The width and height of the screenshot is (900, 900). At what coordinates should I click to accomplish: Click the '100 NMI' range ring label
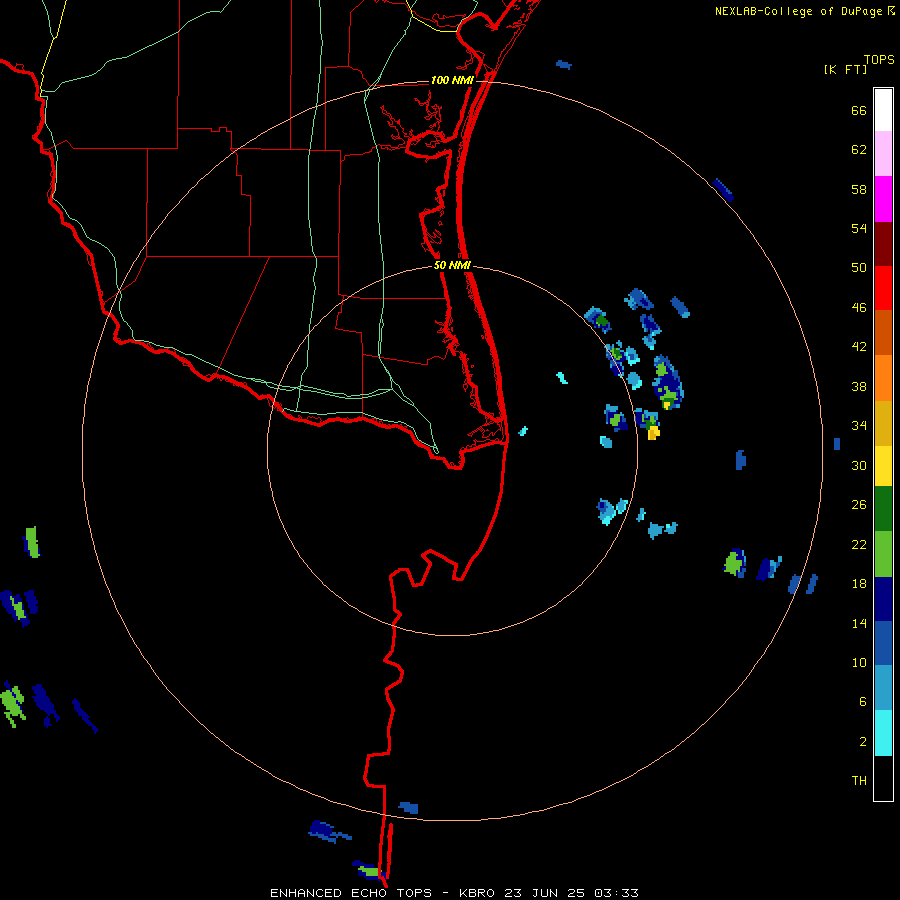pos(452,80)
